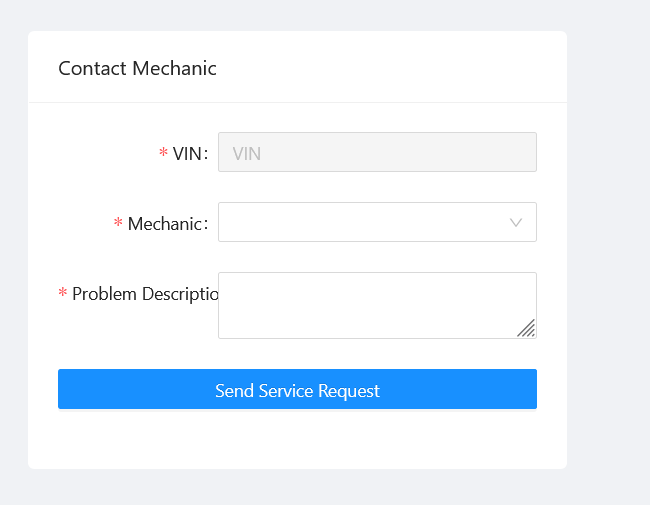The height and width of the screenshot is (505, 650).
Task: Click blank card area below Send button
Action: [297, 440]
